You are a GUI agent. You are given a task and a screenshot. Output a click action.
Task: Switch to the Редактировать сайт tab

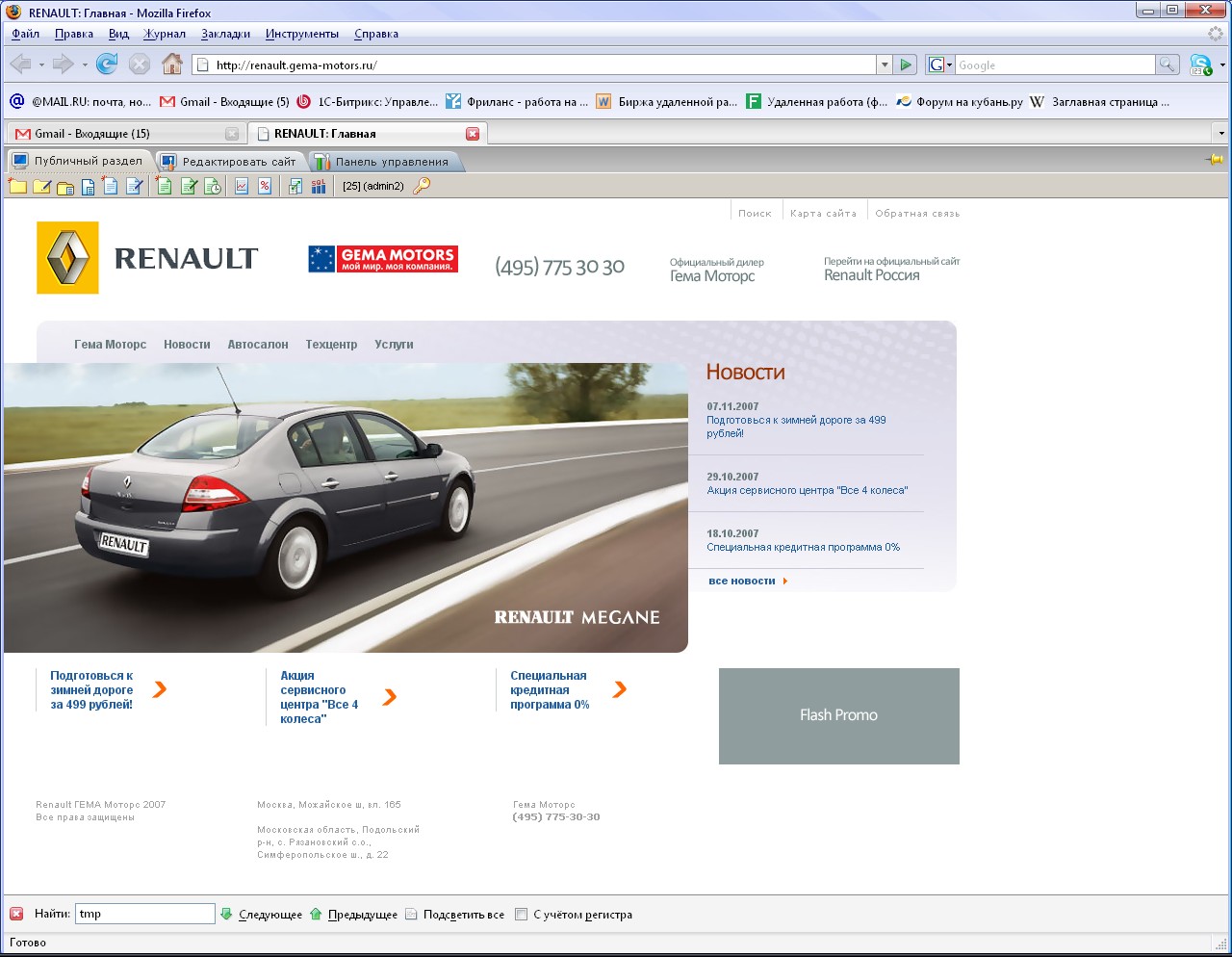(x=229, y=162)
